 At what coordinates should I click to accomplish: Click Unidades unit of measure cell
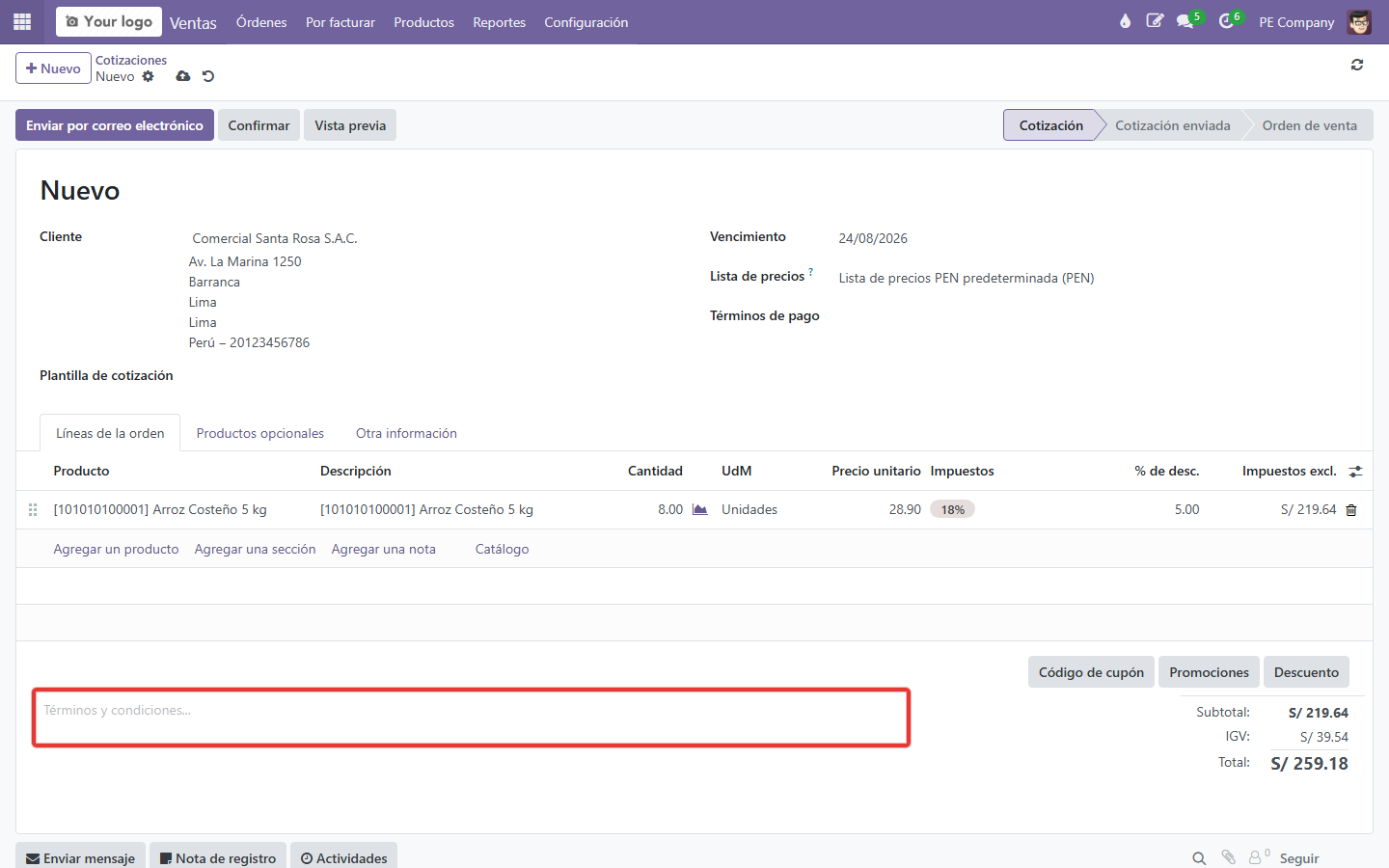coord(749,509)
